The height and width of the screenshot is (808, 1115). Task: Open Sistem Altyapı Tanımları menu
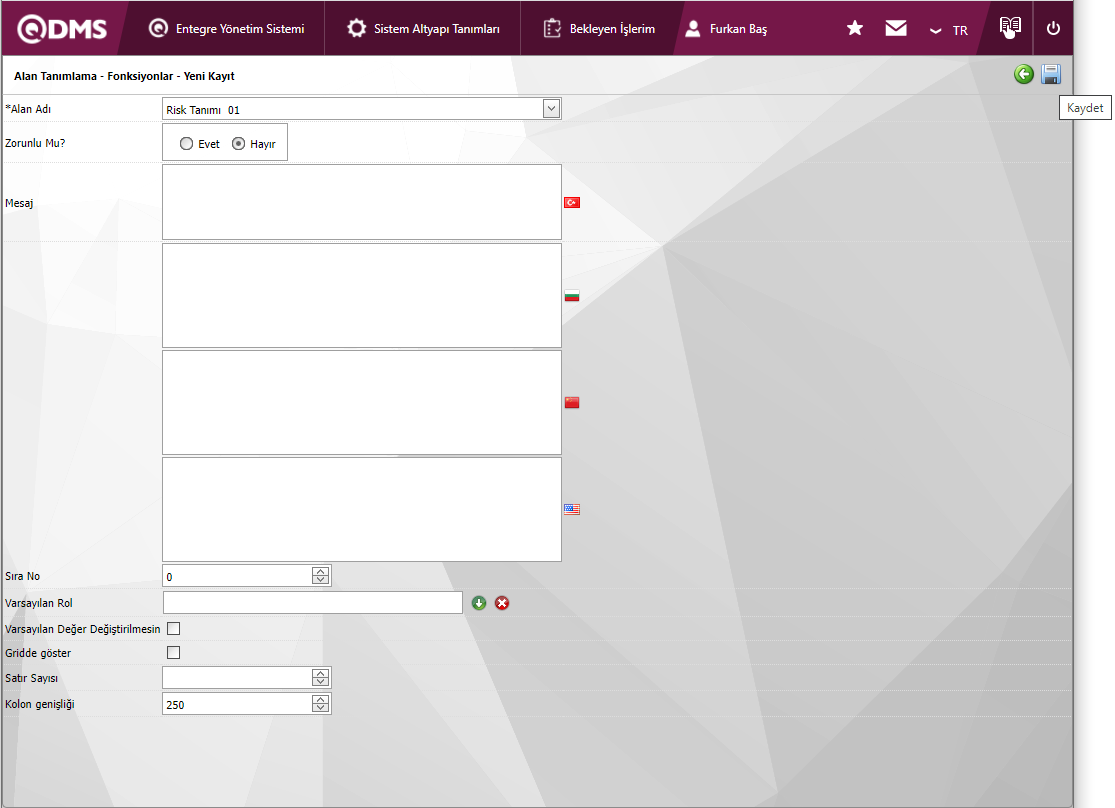click(x=423, y=29)
